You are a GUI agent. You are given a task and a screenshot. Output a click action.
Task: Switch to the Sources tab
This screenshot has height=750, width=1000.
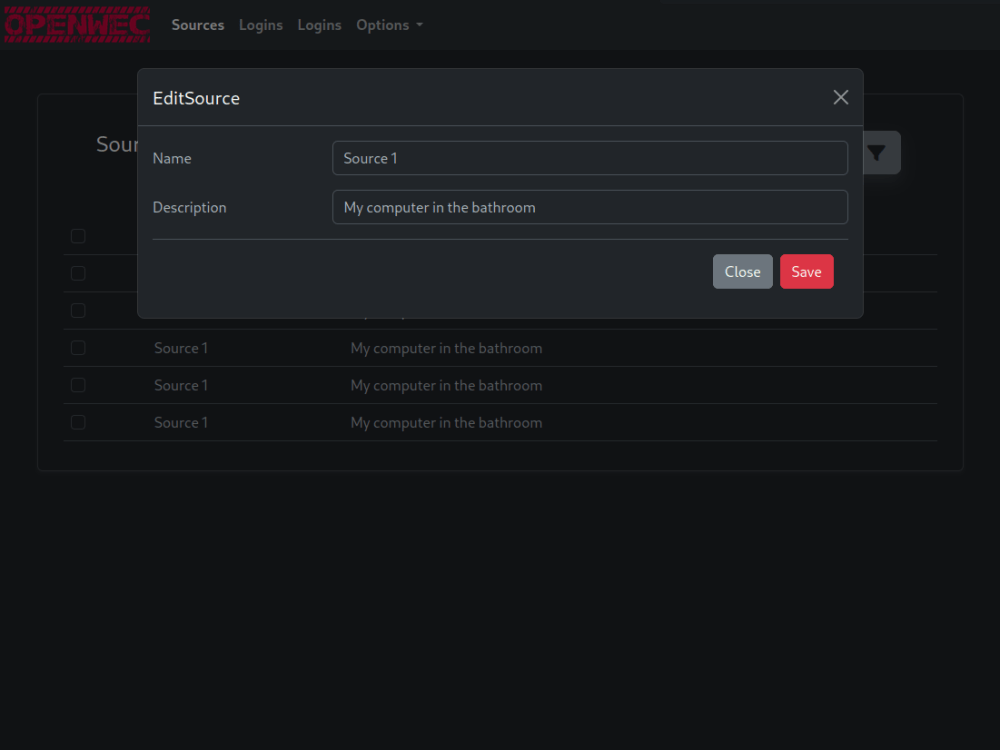tap(197, 25)
